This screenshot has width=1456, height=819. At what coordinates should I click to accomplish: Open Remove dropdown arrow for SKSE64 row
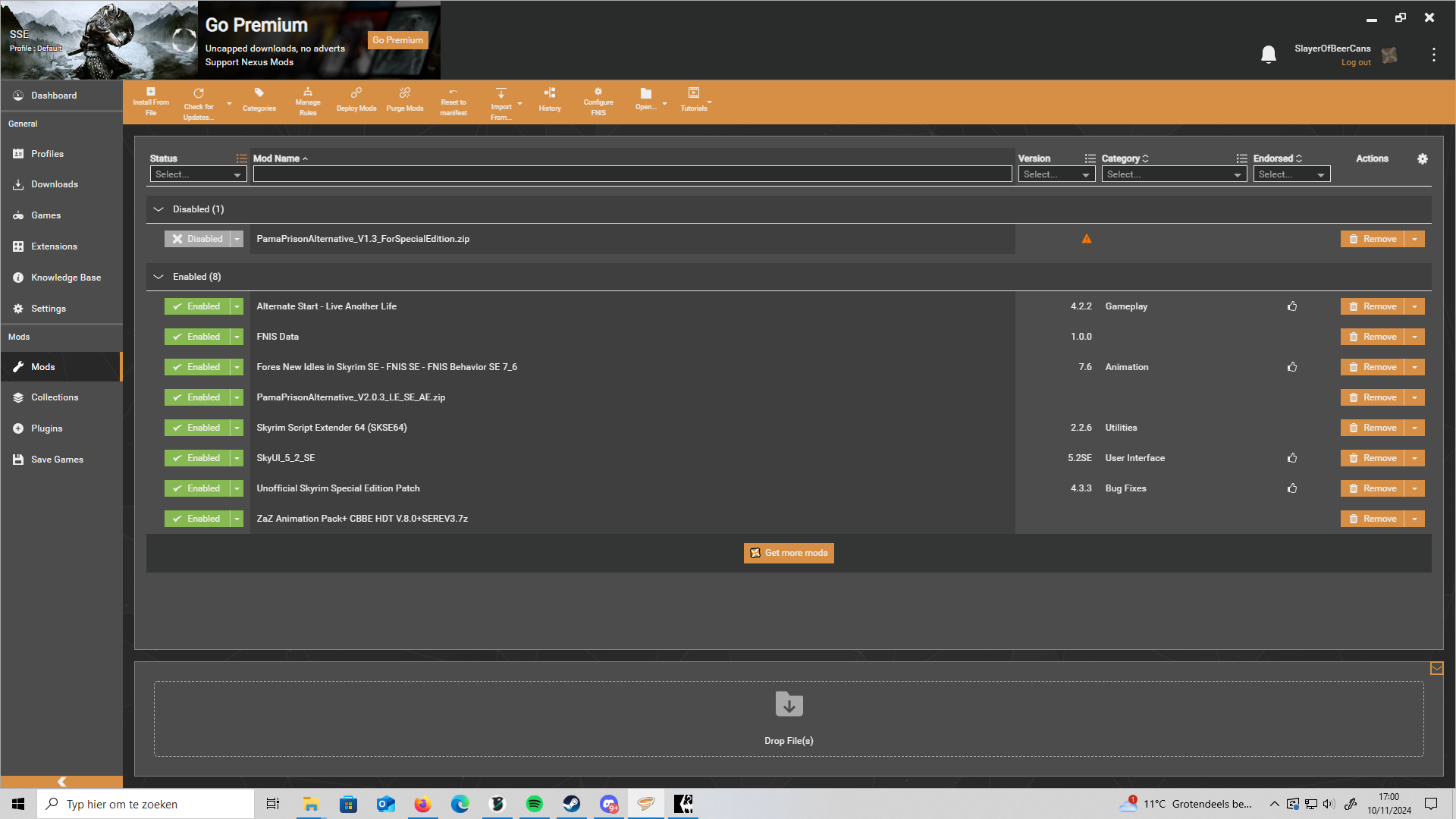click(1414, 428)
